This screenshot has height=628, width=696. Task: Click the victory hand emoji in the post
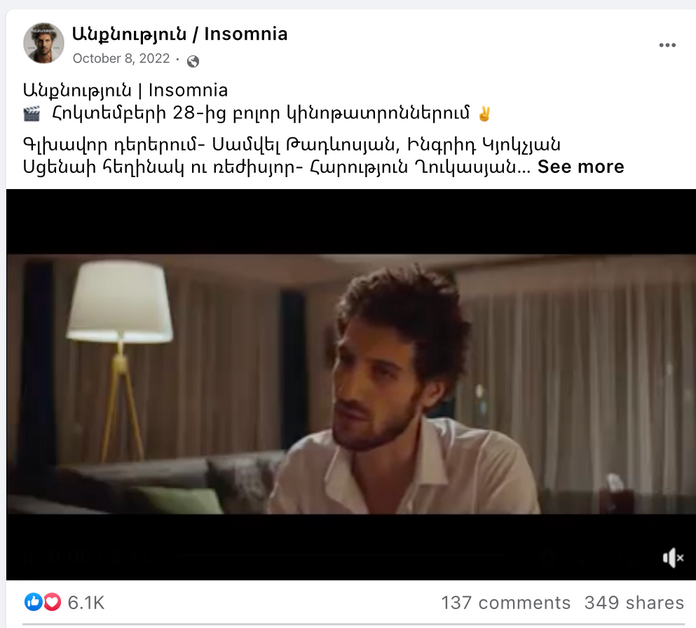484,114
